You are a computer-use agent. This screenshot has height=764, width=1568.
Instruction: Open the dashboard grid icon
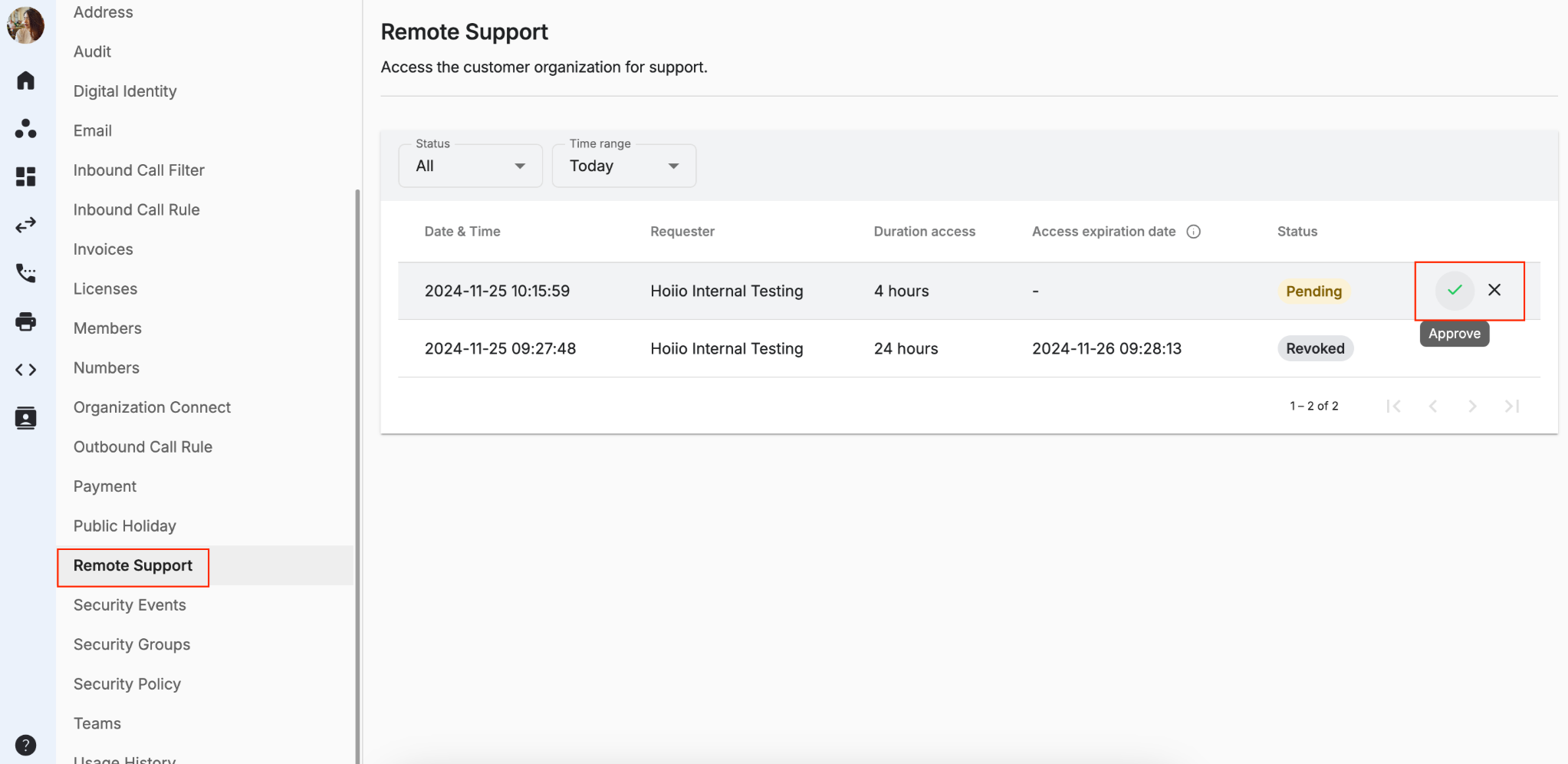(25, 176)
